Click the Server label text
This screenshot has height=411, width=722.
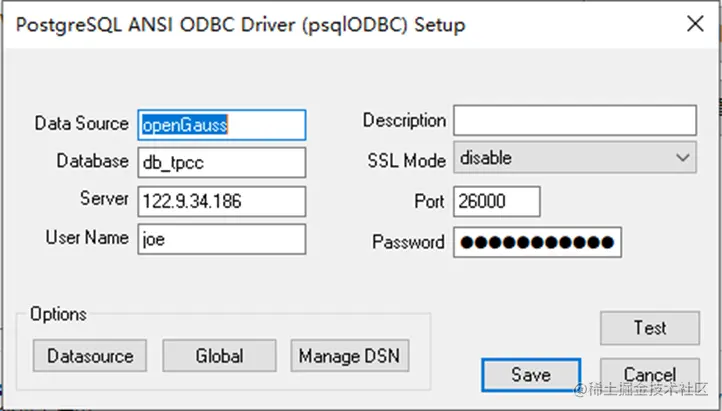click(104, 199)
